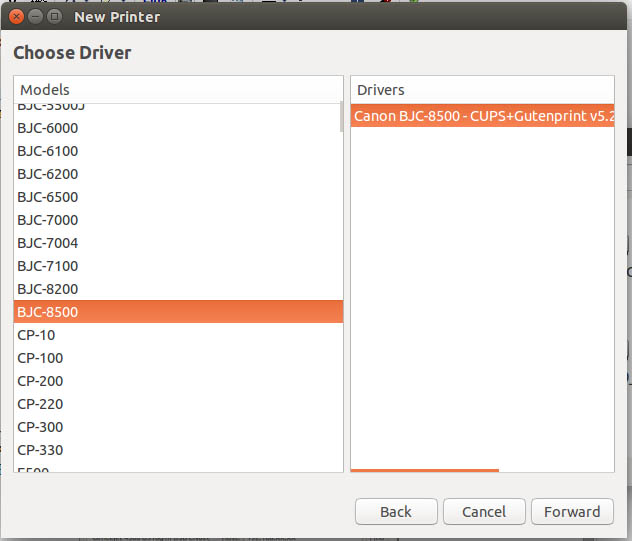Select model BJC-6000
The width and height of the screenshot is (632, 541).
pyautogui.click(x=178, y=128)
